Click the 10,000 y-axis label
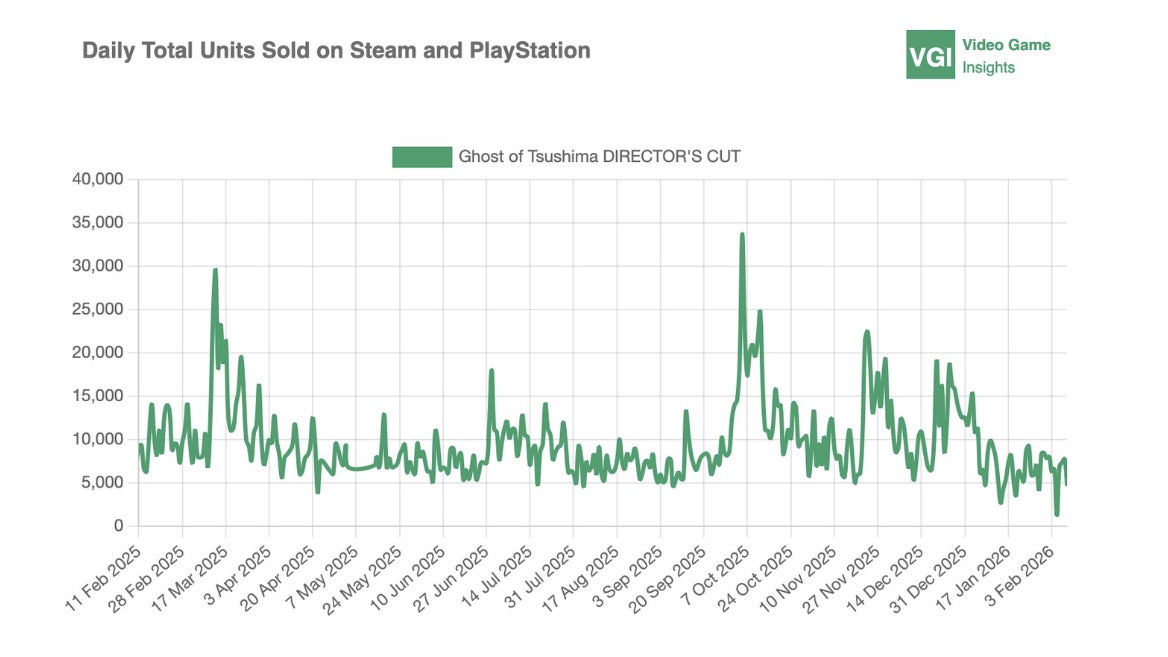This screenshot has width=1168, height=657. pyautogui.click(x=98, y=439)
